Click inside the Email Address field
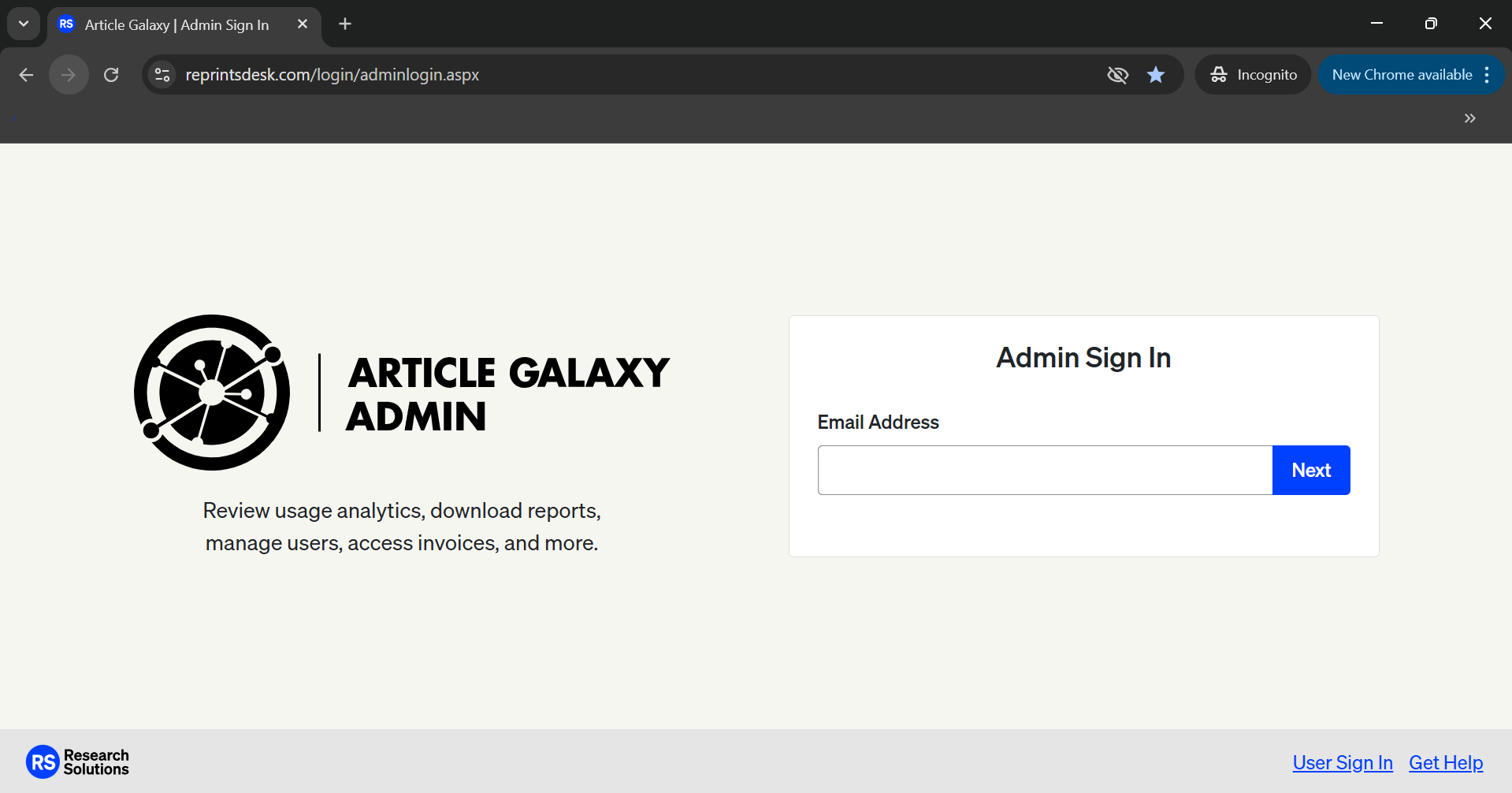This screenshot has width=1512, height=793. point(1044,470)
